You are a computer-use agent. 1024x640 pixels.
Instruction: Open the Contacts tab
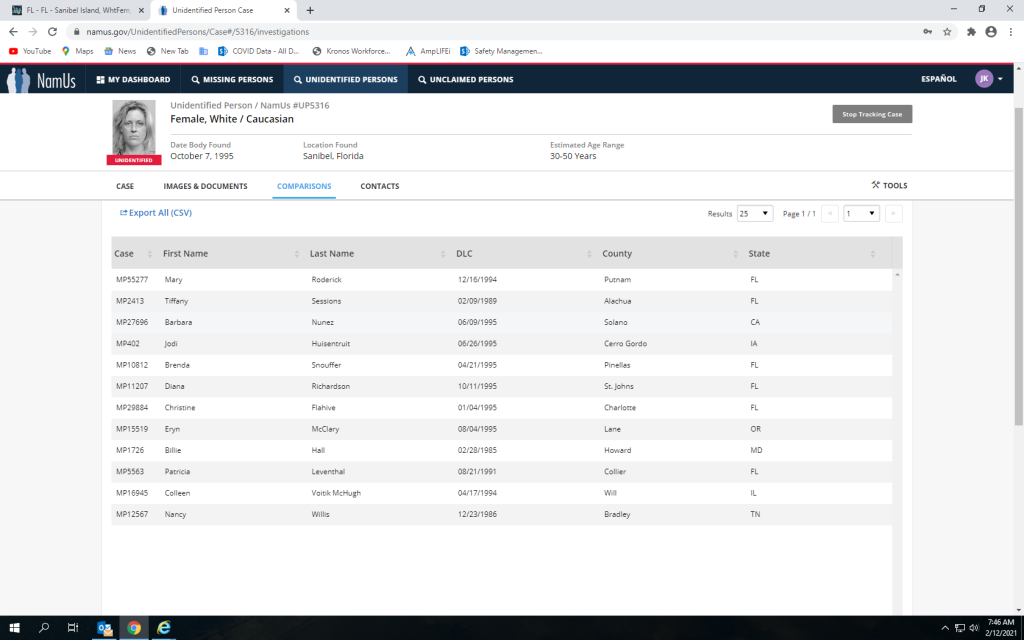[x=379, y=186]
